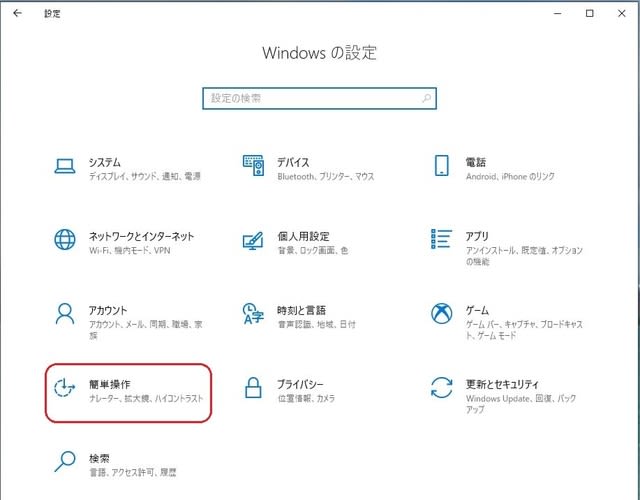
Task: Open 電話 settings title
Action: pyautogui.click(x=476, y=162)
